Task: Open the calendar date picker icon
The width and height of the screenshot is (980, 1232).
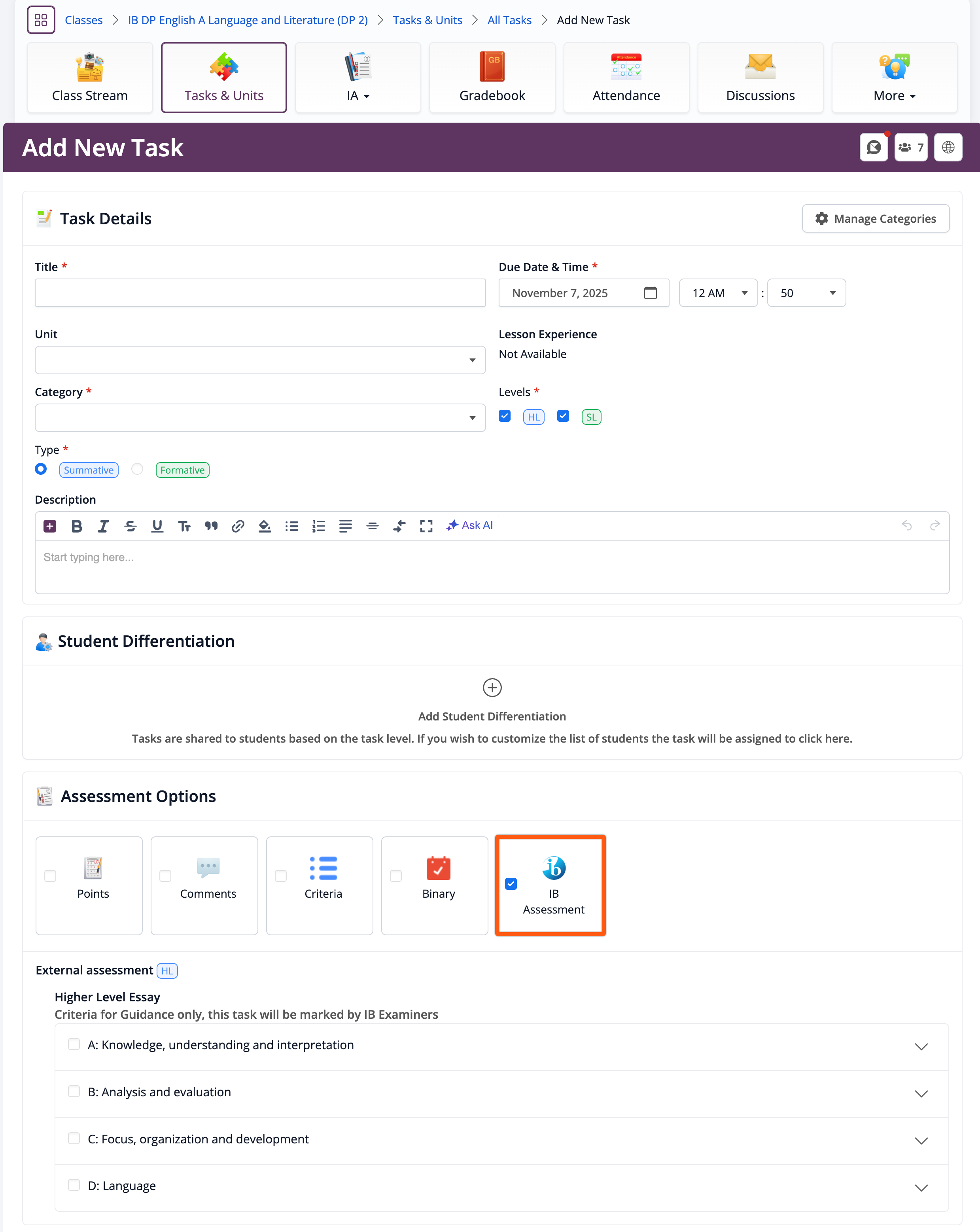Action: (x=650, y=293)
